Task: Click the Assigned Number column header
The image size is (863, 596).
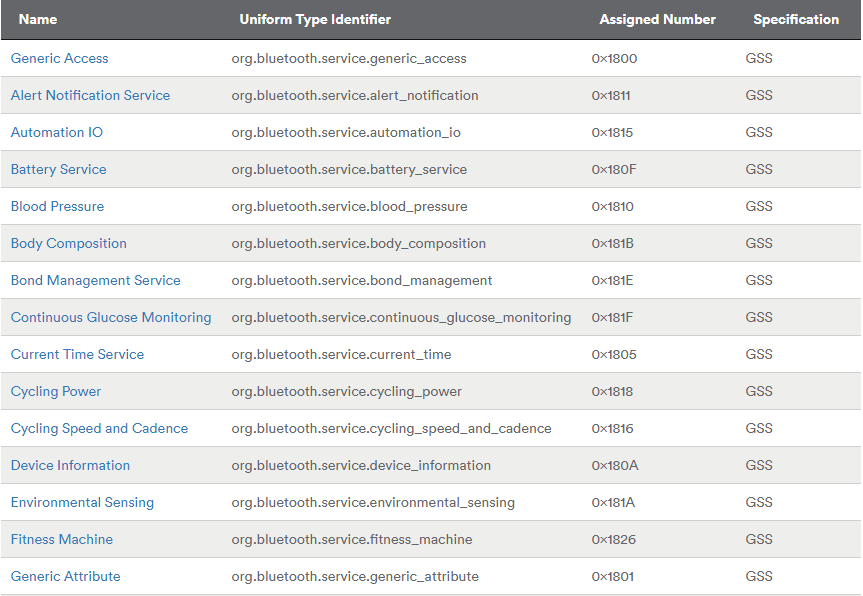Action: pyautogui.click(x=657, y=19)
